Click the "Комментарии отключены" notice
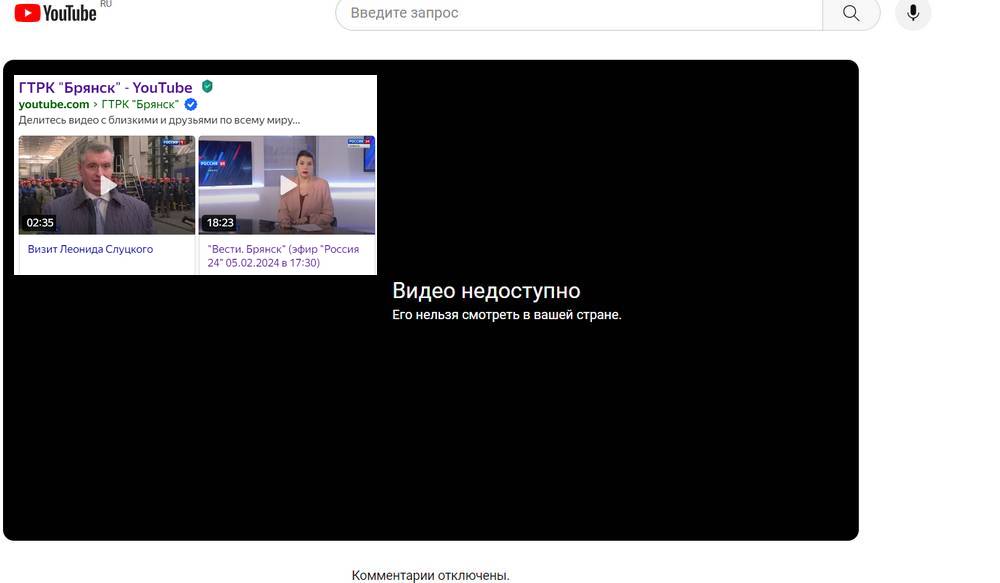Image resolution: width=1000 pixels, height=583 pixels. [430, 575]
